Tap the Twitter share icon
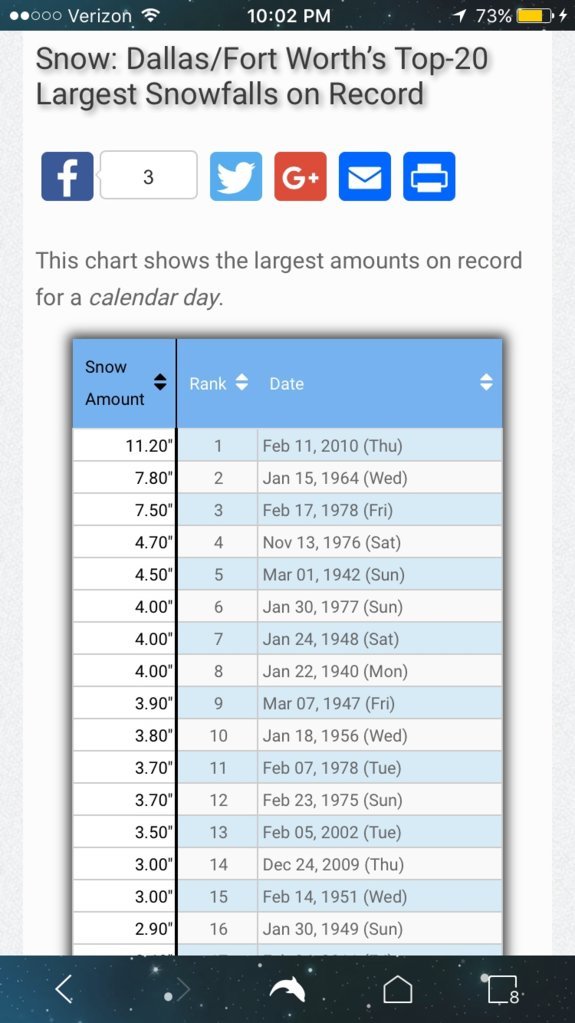 pyautogui.click(x=236, y=176)
